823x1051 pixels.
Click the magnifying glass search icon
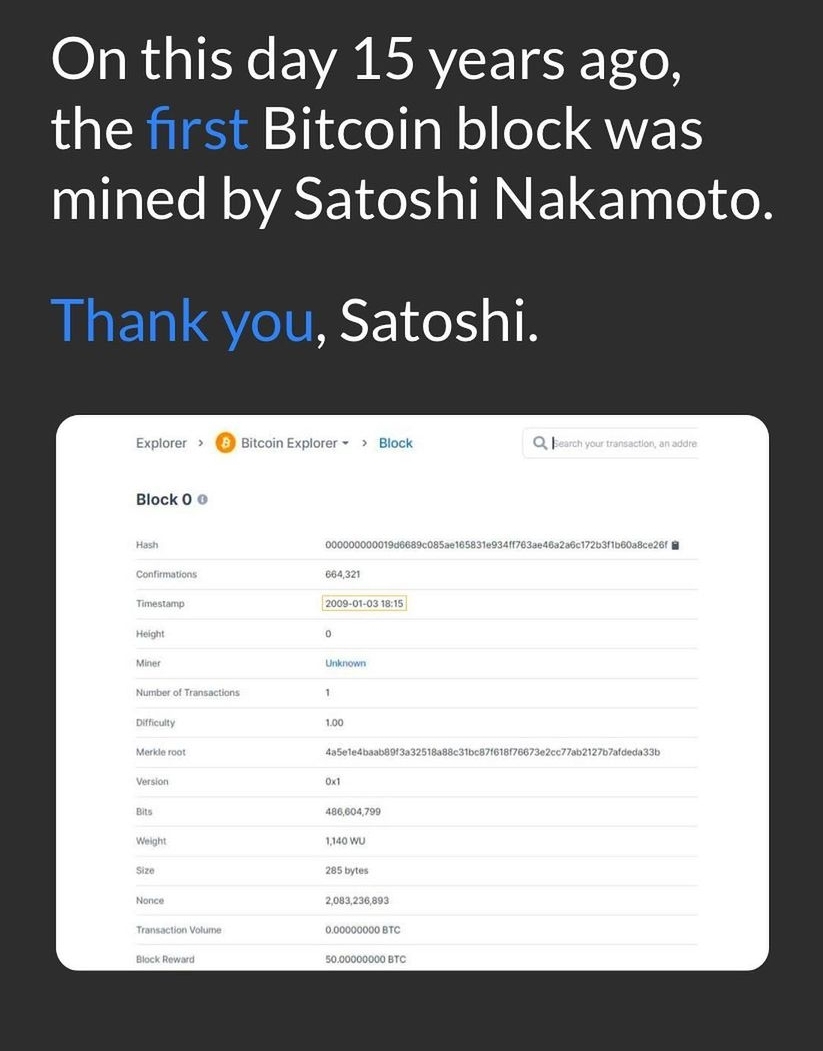click(x=540, y=443)
